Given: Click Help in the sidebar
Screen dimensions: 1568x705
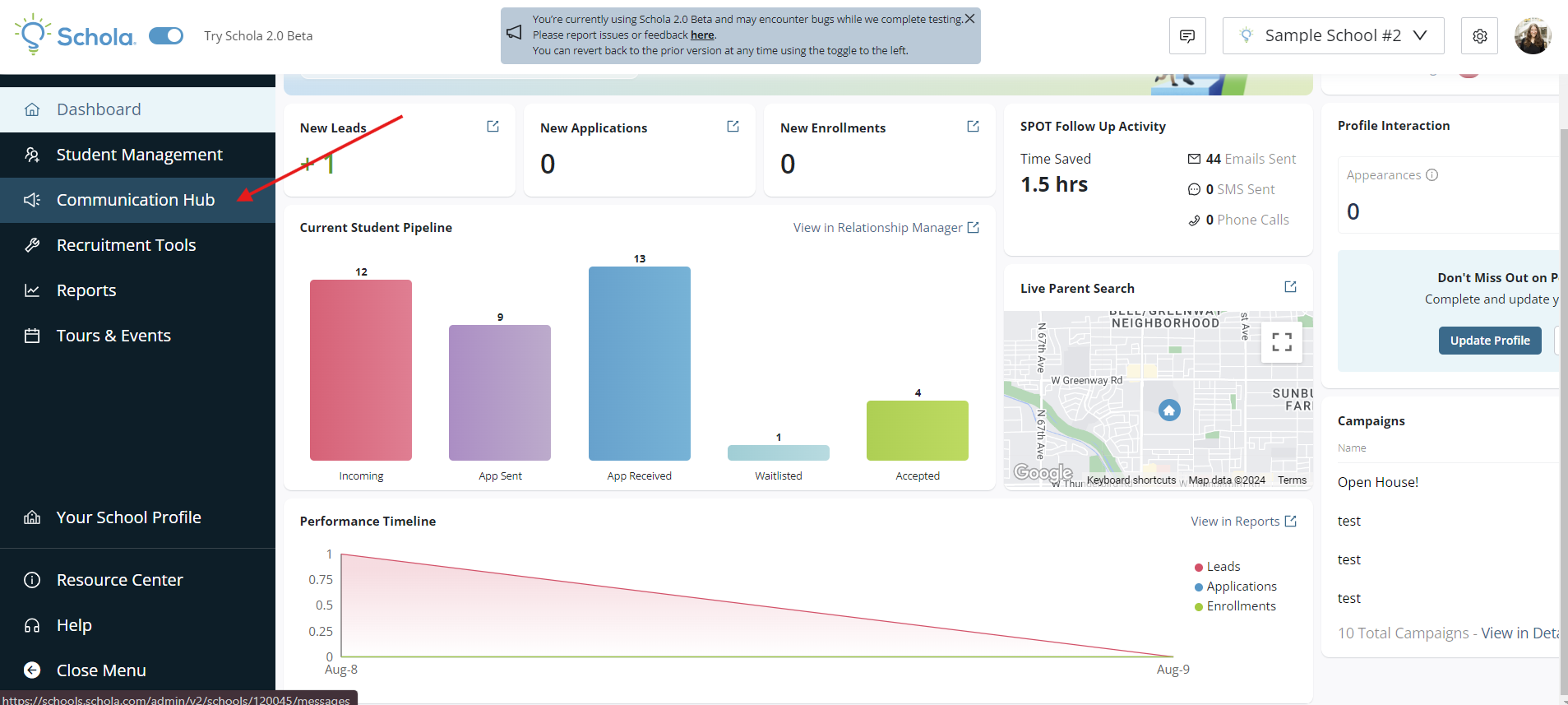Looking at the screenshot, I should [137, 625].
